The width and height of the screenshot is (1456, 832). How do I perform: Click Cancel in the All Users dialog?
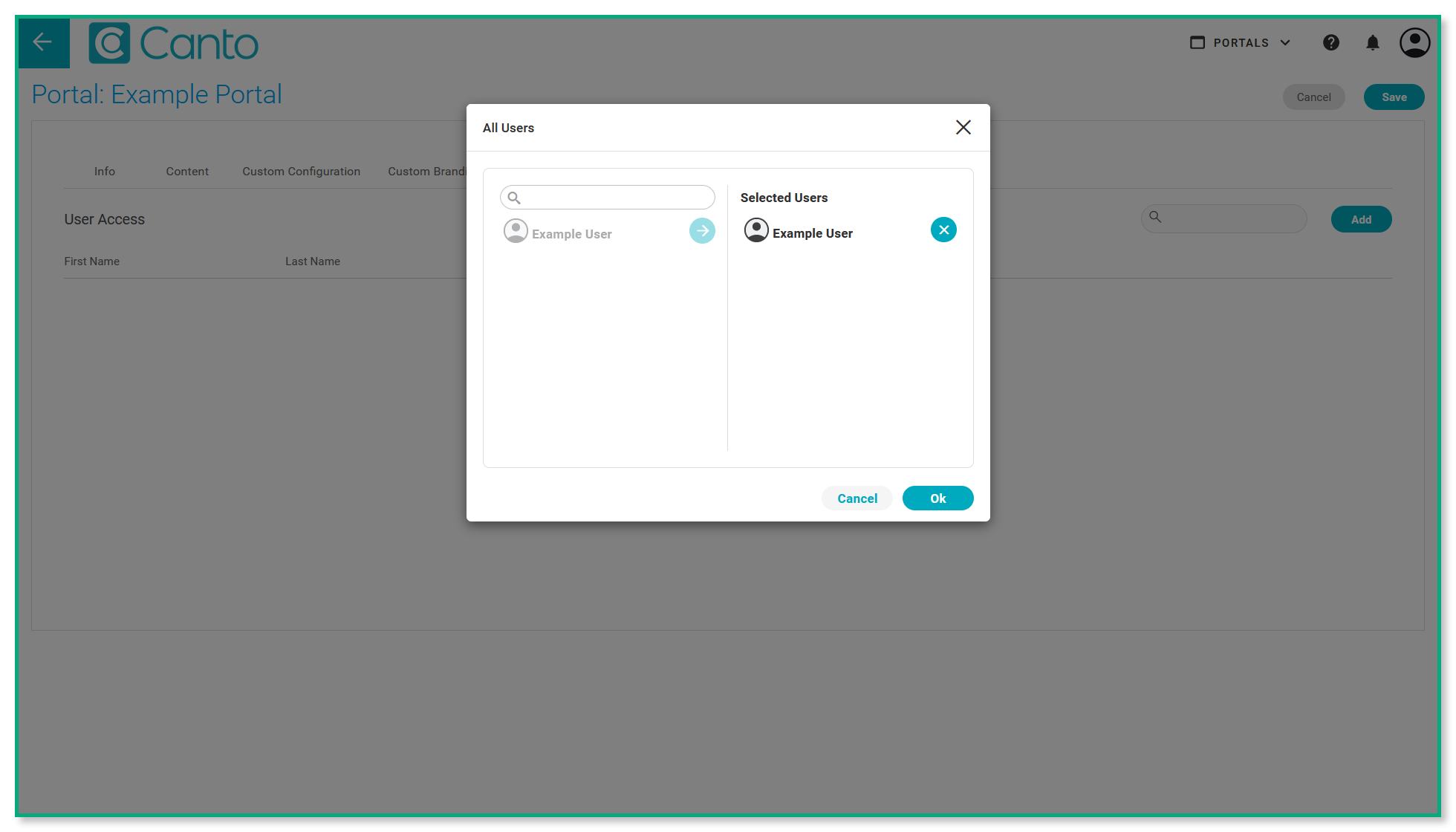tap(857, 498)
